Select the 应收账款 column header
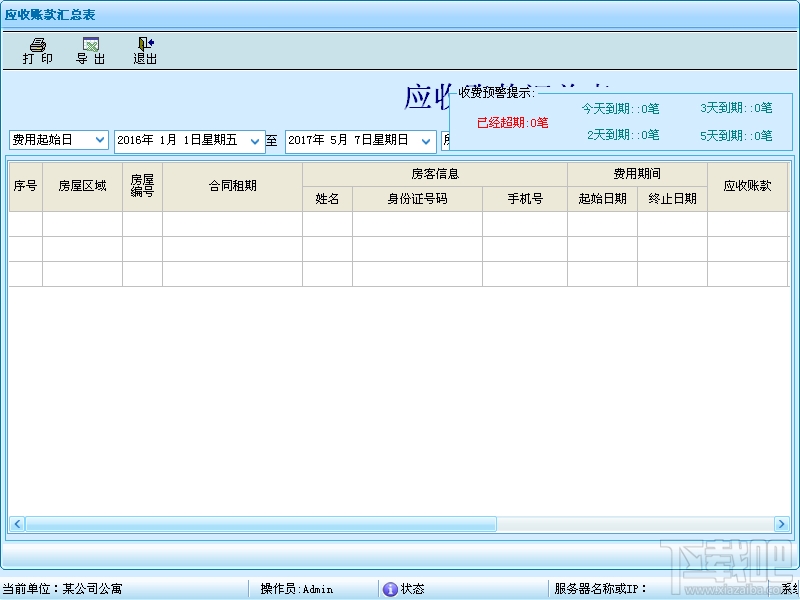800x600 pixels. [746, 186]
